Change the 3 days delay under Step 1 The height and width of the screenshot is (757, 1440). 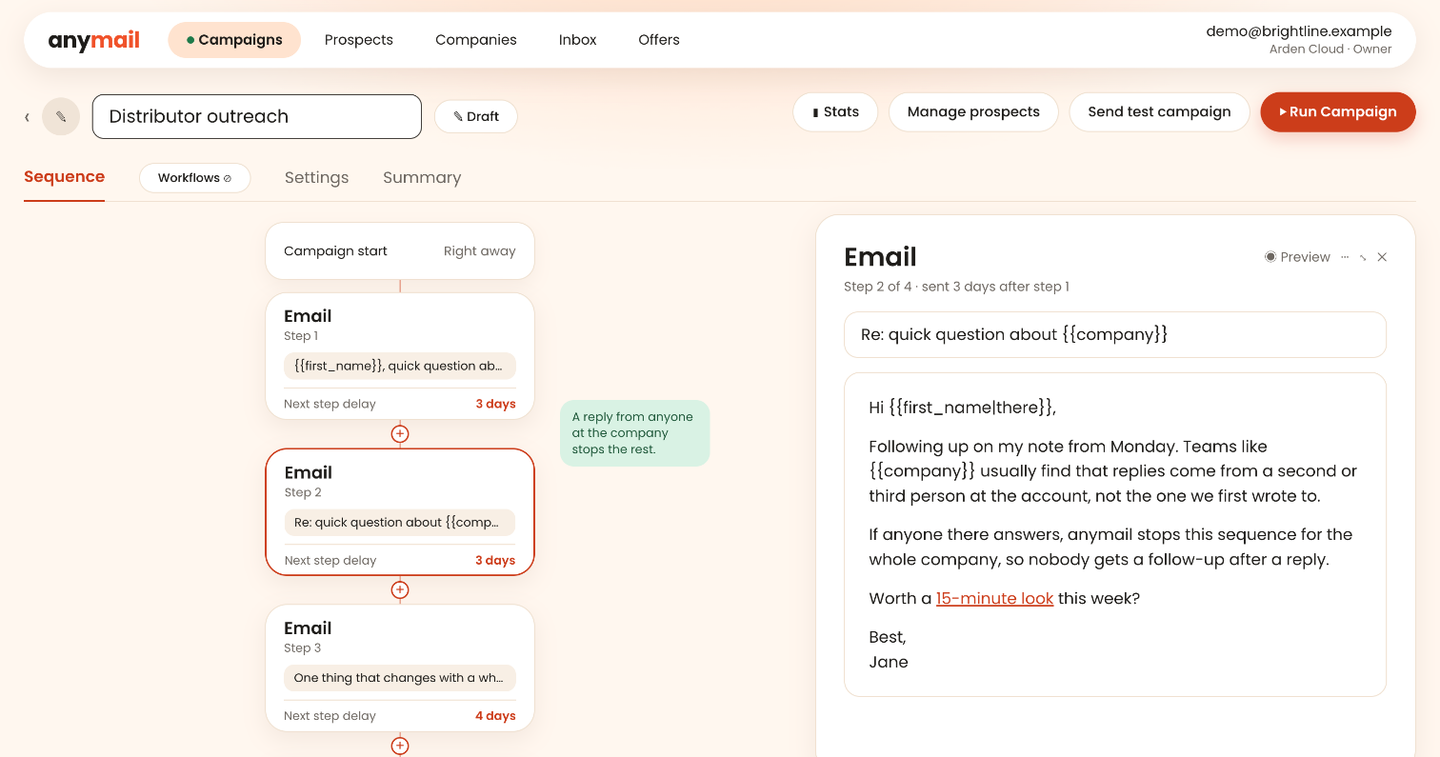495,404
